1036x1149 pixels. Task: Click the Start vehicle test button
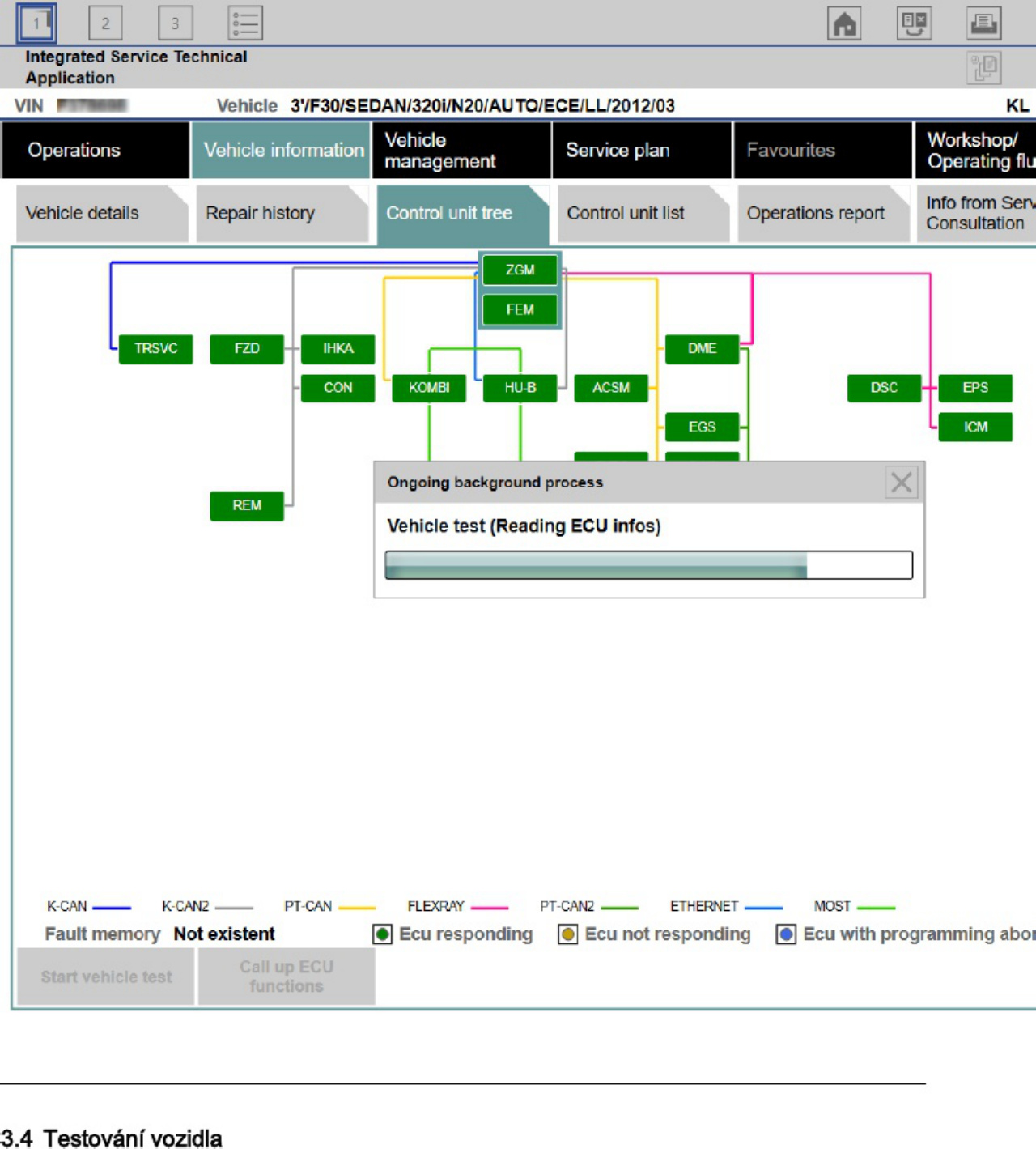click(106, 977)
